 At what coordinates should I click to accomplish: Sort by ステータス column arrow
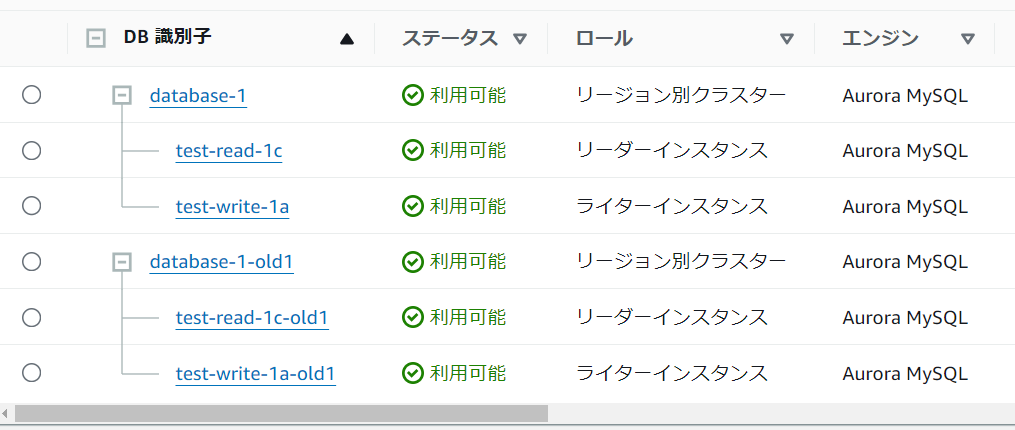coord(519,39)
